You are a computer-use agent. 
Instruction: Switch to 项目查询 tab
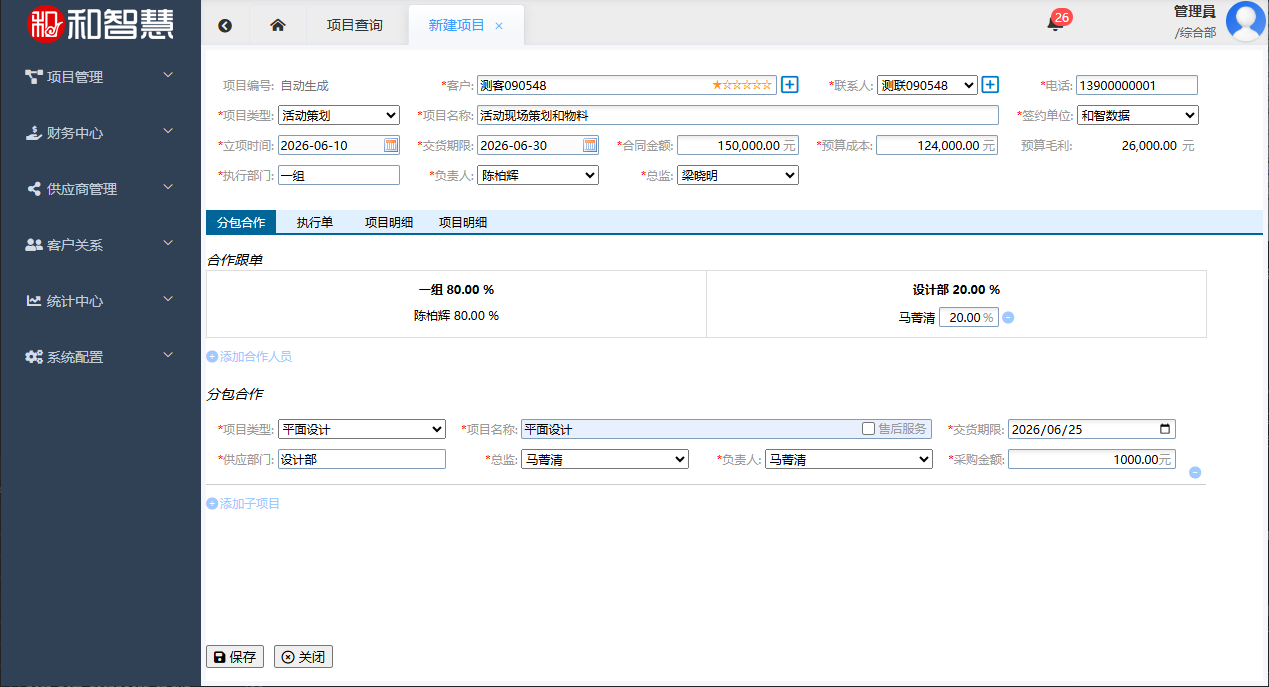pos(355,25)
